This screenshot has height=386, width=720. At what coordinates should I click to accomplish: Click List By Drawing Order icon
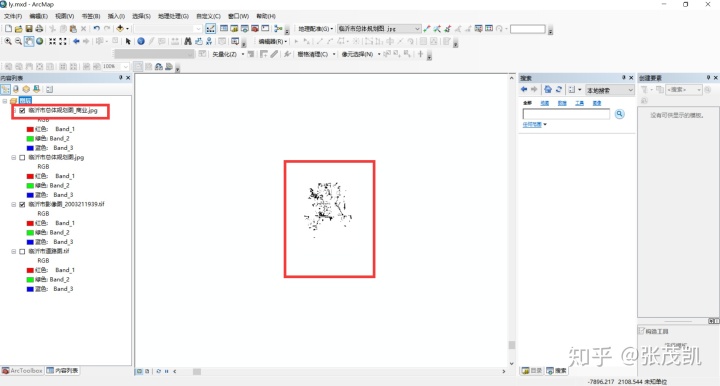6,89
